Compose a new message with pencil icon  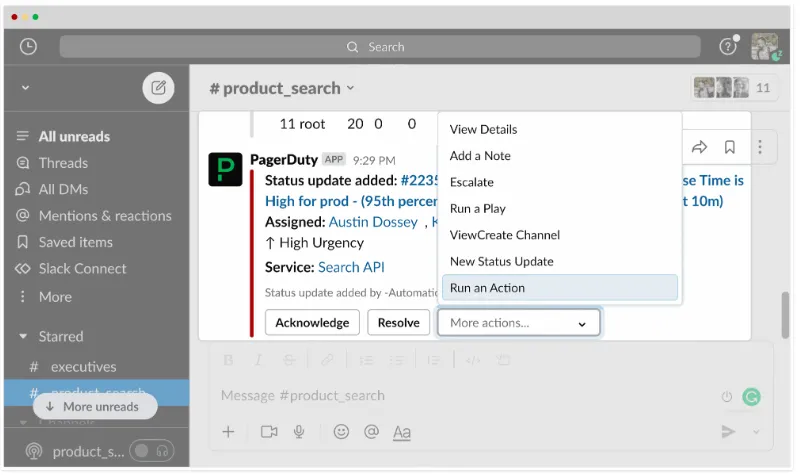click(158, 87)
